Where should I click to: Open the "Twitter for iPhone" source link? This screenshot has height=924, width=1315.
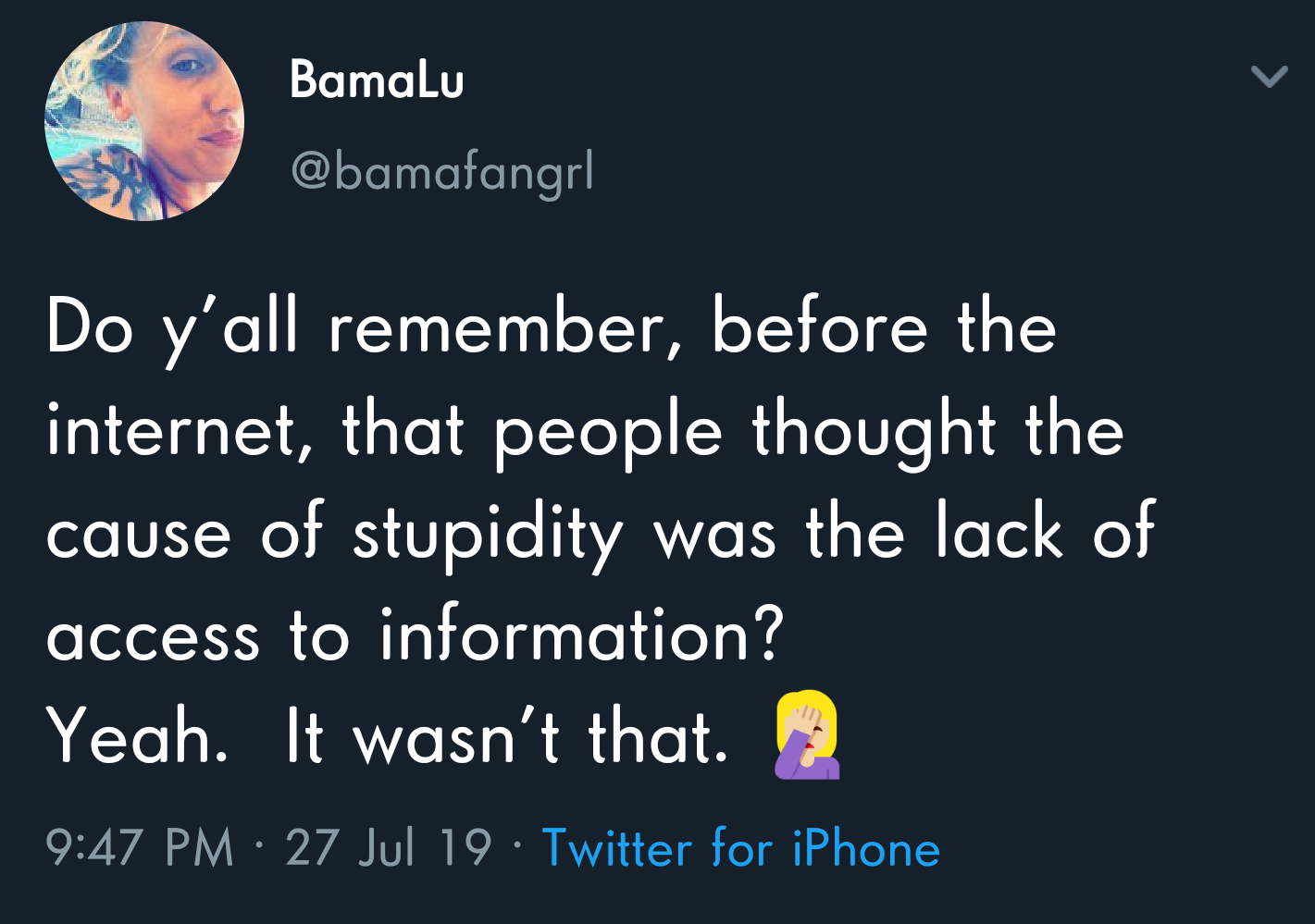point(740,847)
